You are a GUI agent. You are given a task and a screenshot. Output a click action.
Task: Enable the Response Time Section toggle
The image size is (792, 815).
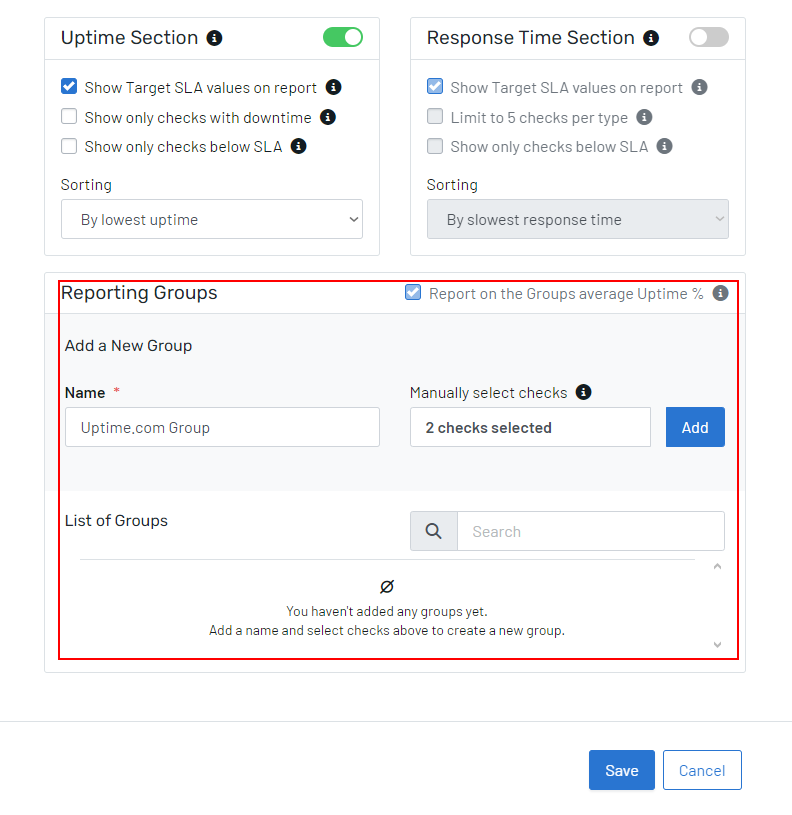[708, 37]
